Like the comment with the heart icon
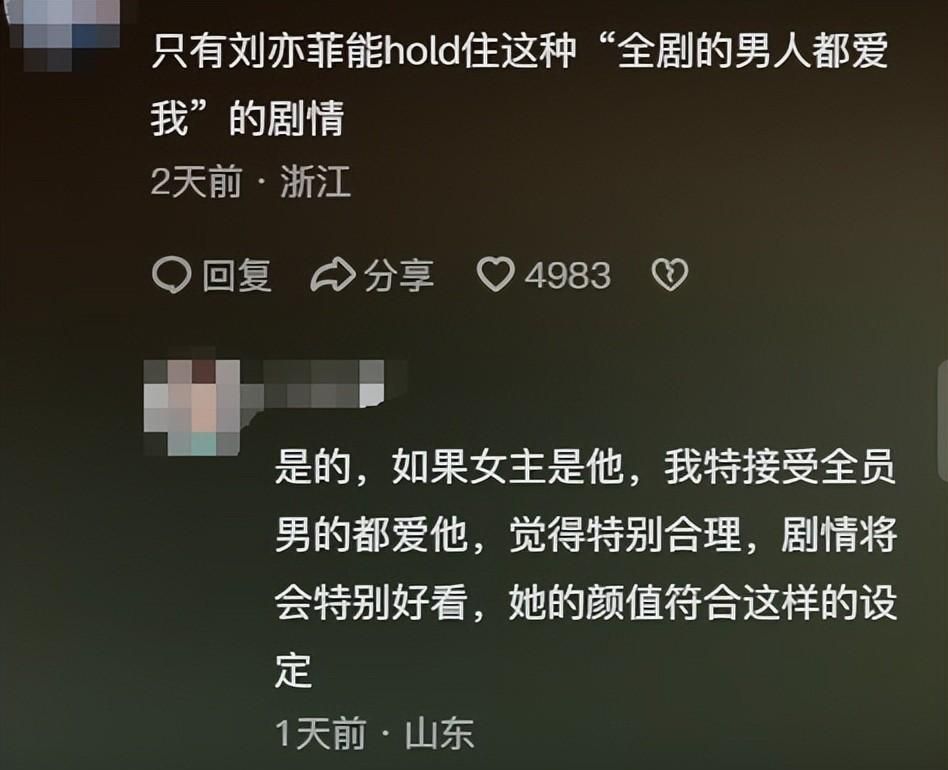 coord(496,276)
